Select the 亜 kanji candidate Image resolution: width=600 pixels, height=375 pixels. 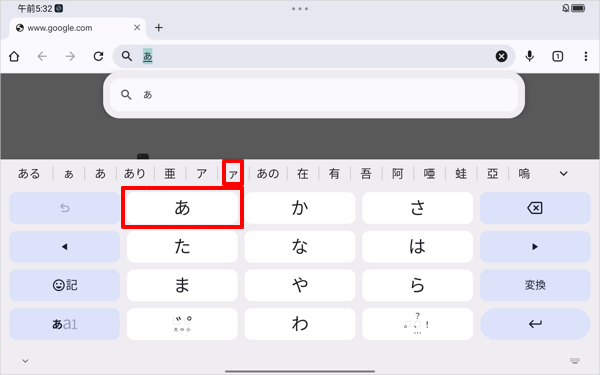click(x=170, y=174)
